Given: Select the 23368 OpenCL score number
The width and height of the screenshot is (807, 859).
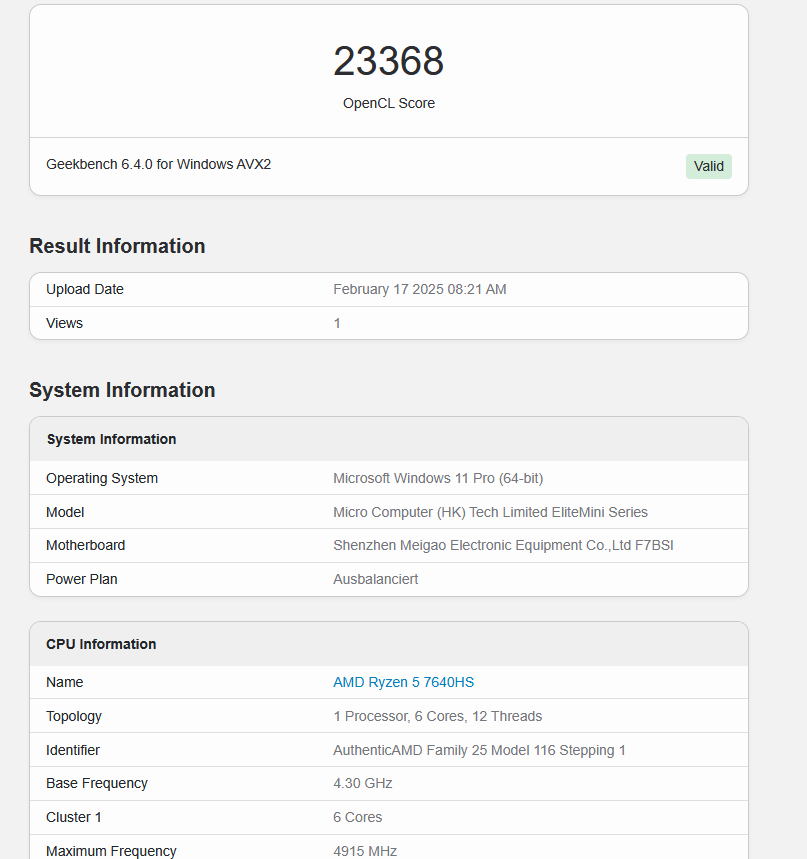Looking at the screenshot, I should [388, 61].
